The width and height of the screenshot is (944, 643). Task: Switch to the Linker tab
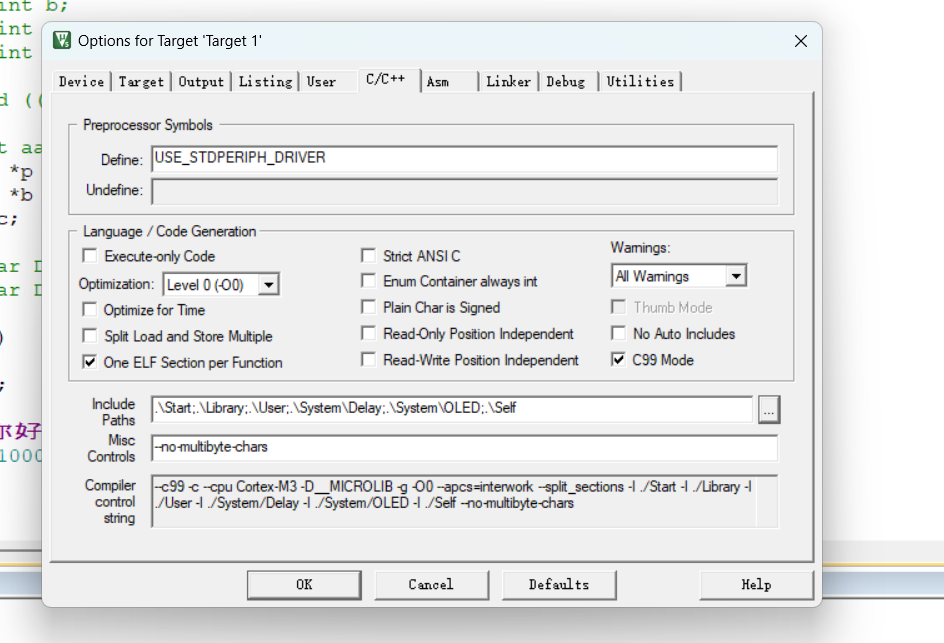pyautogui.click(x=508, y=82)
